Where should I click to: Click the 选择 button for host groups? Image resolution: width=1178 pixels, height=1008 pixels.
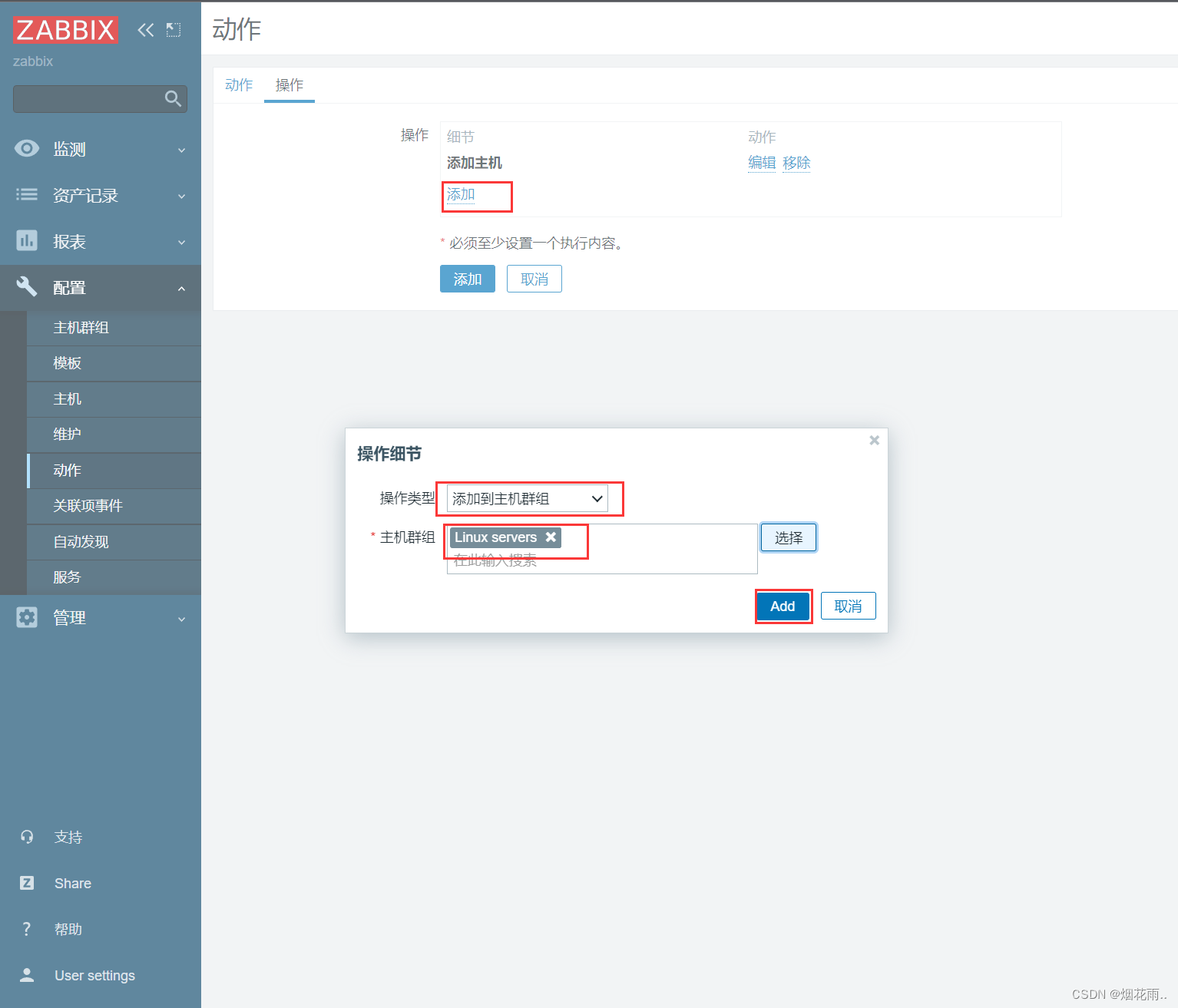[789, 537]
